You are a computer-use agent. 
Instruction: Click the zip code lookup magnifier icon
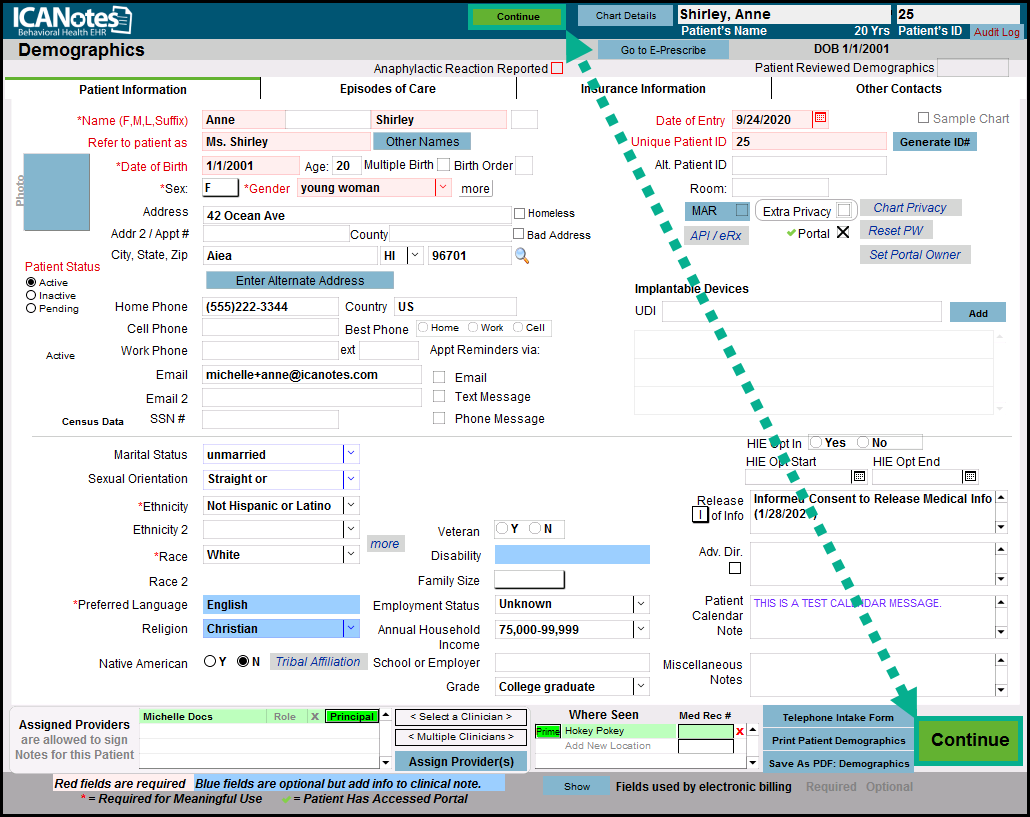(522, 256)
